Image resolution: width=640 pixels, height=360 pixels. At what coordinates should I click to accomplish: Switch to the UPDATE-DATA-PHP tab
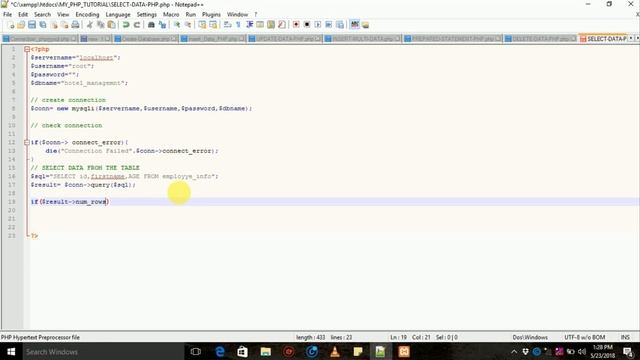(x=284, y=39)
